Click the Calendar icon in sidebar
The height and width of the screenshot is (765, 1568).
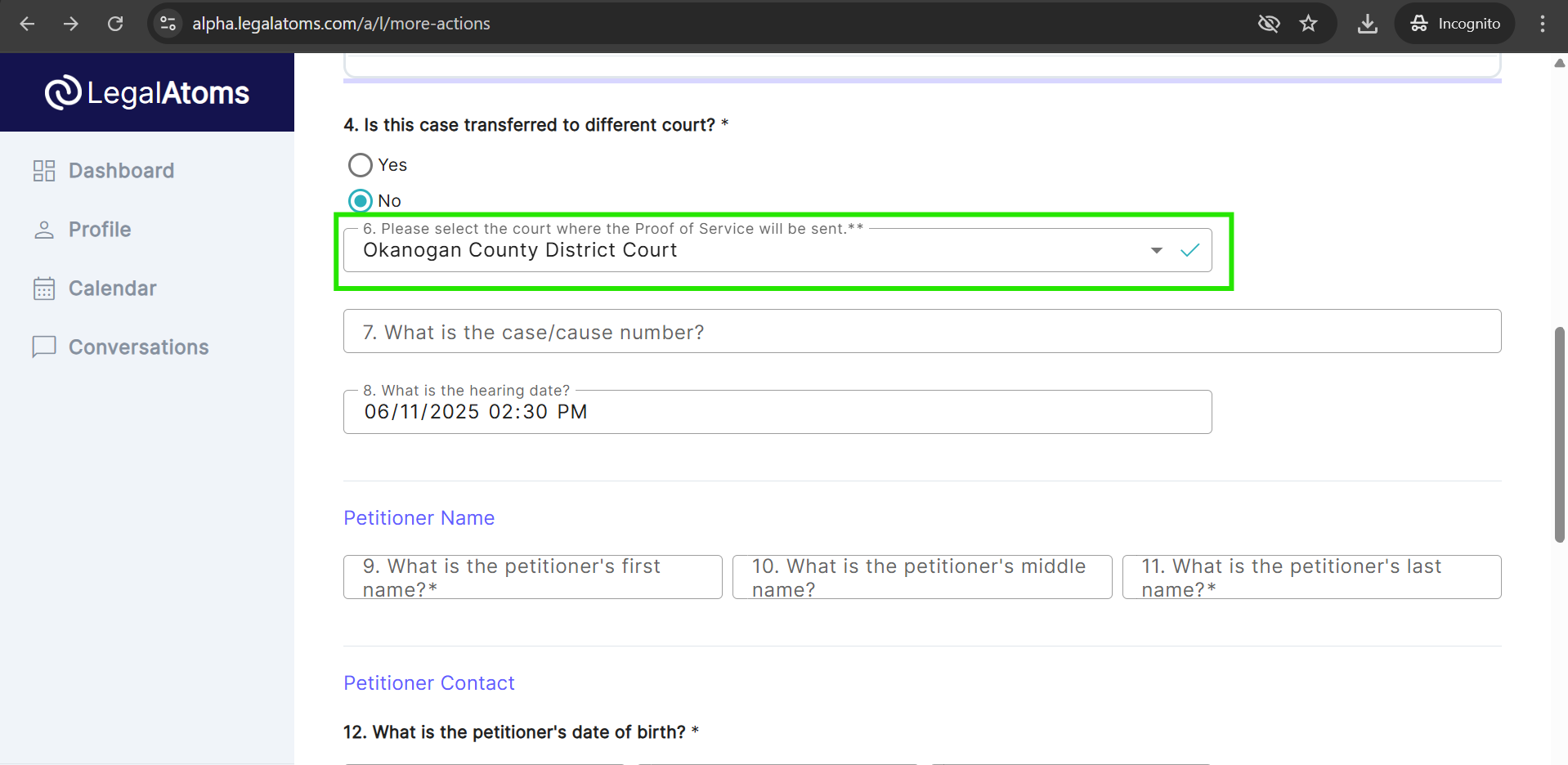[44, 289]
